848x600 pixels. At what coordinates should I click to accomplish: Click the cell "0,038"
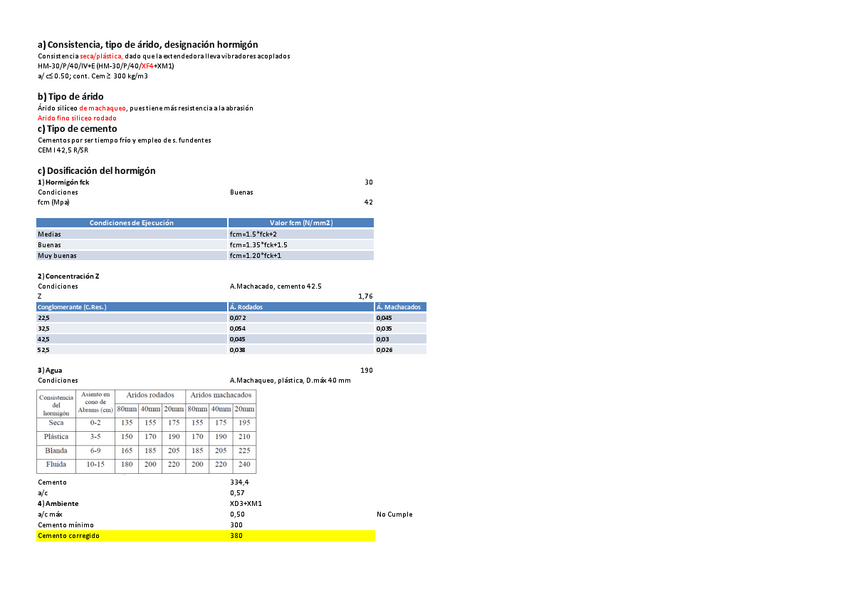237,350
